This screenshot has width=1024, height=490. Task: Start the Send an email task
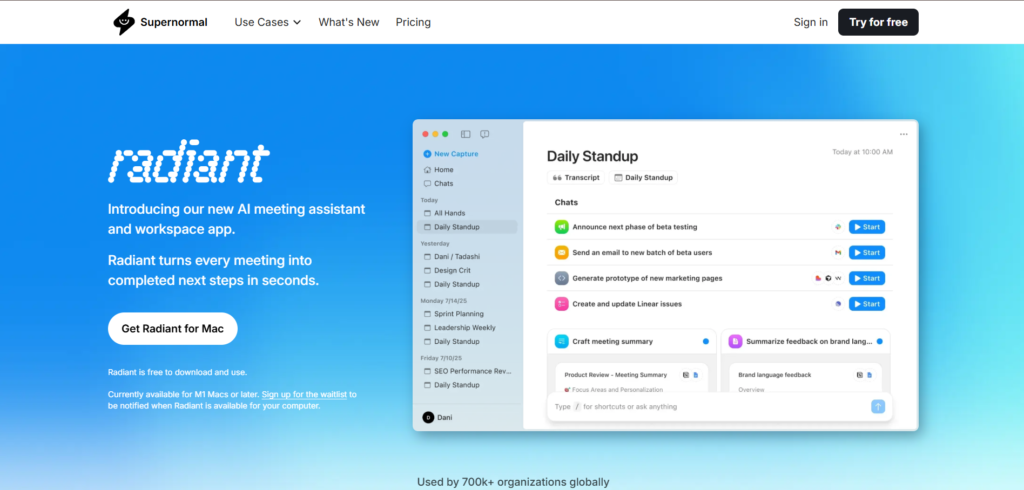[x=867, y=252]
